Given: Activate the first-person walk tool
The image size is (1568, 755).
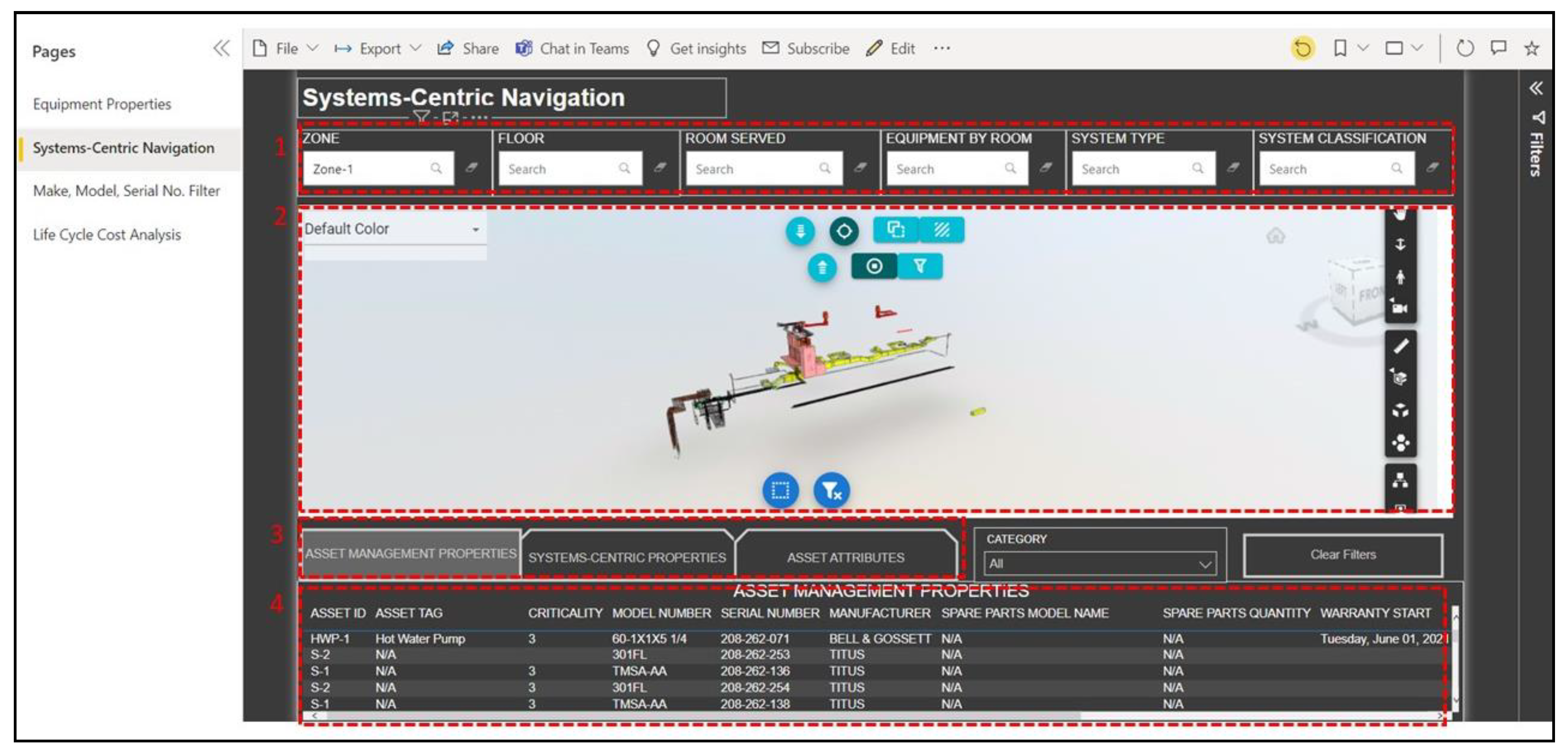Looking at the screenshot, I should click(x=1400, y=277).
